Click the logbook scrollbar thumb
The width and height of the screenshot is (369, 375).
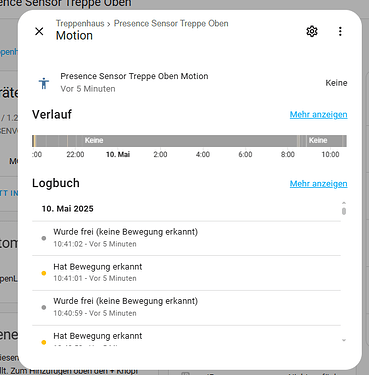pyautogui.click(x=344, y=211)
